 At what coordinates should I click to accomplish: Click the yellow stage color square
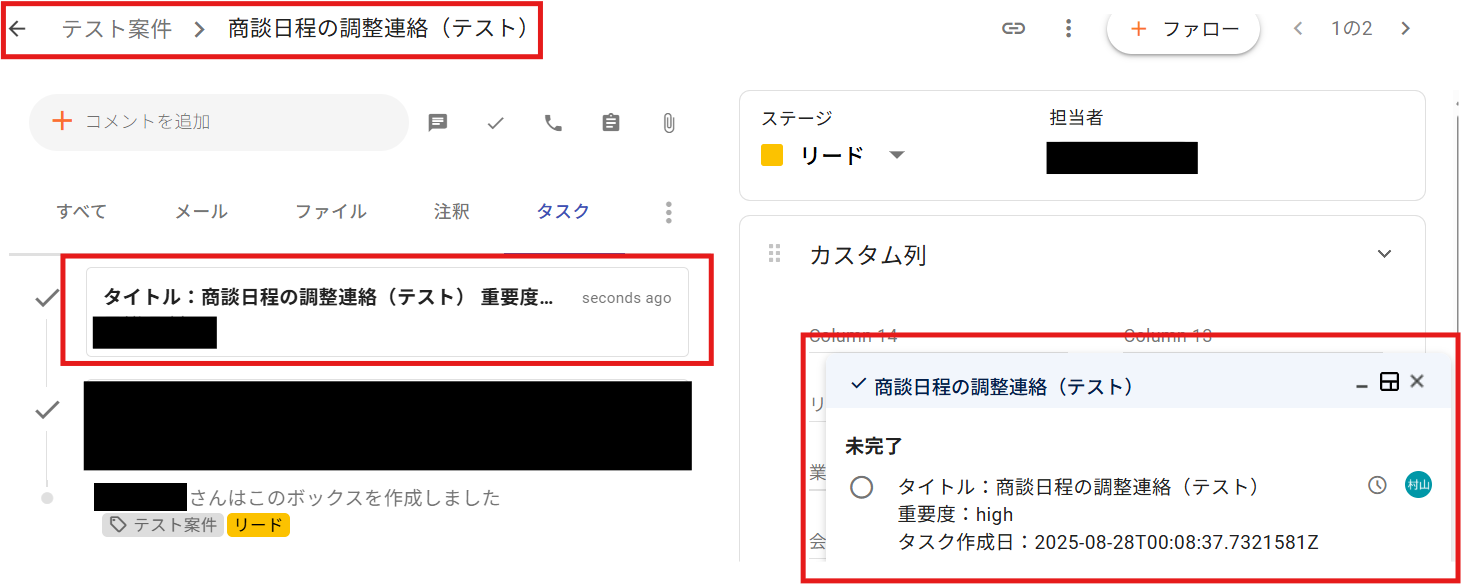coord(772,156)
